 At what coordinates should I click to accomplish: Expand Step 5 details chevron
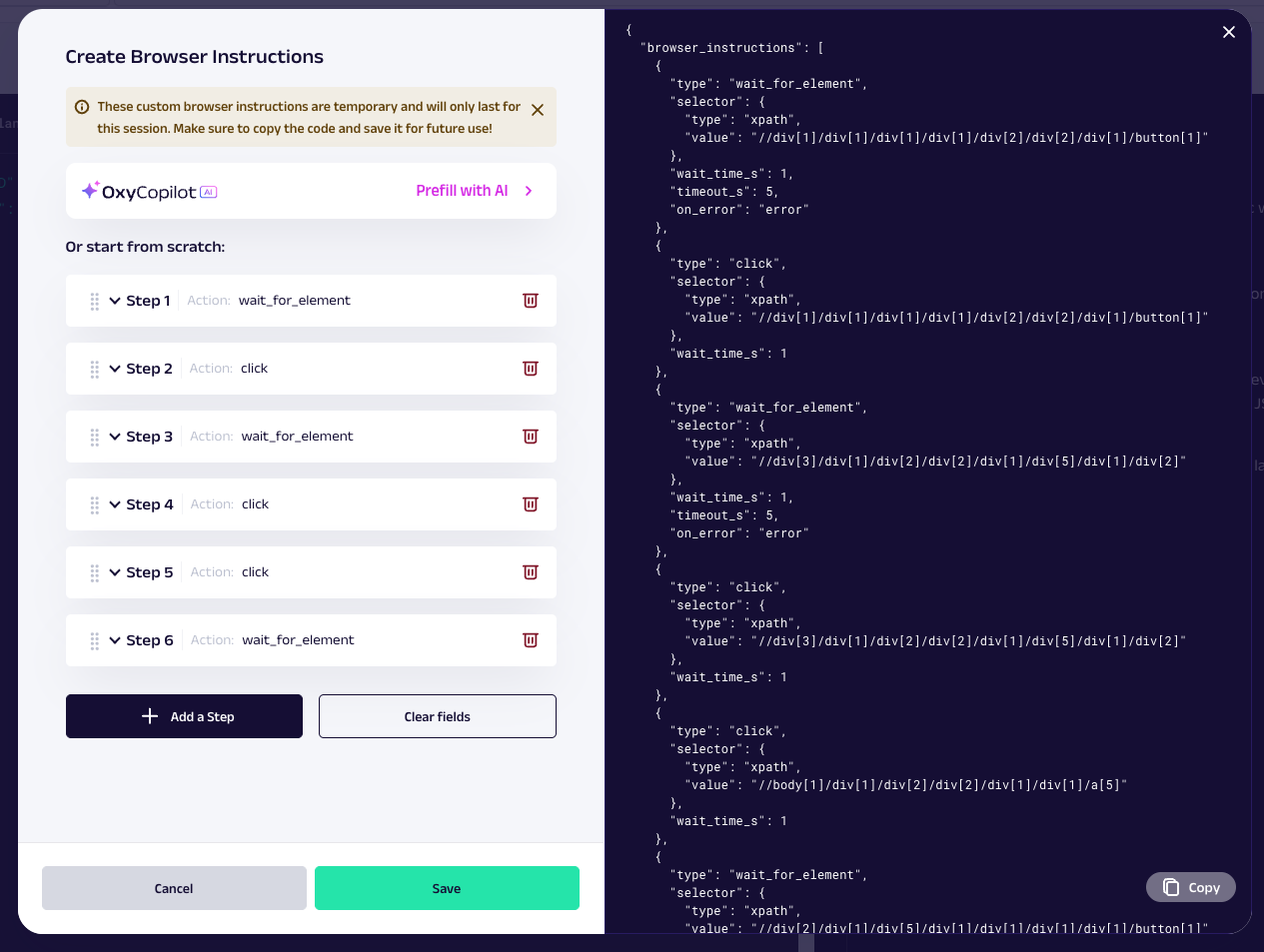[115, 572]
